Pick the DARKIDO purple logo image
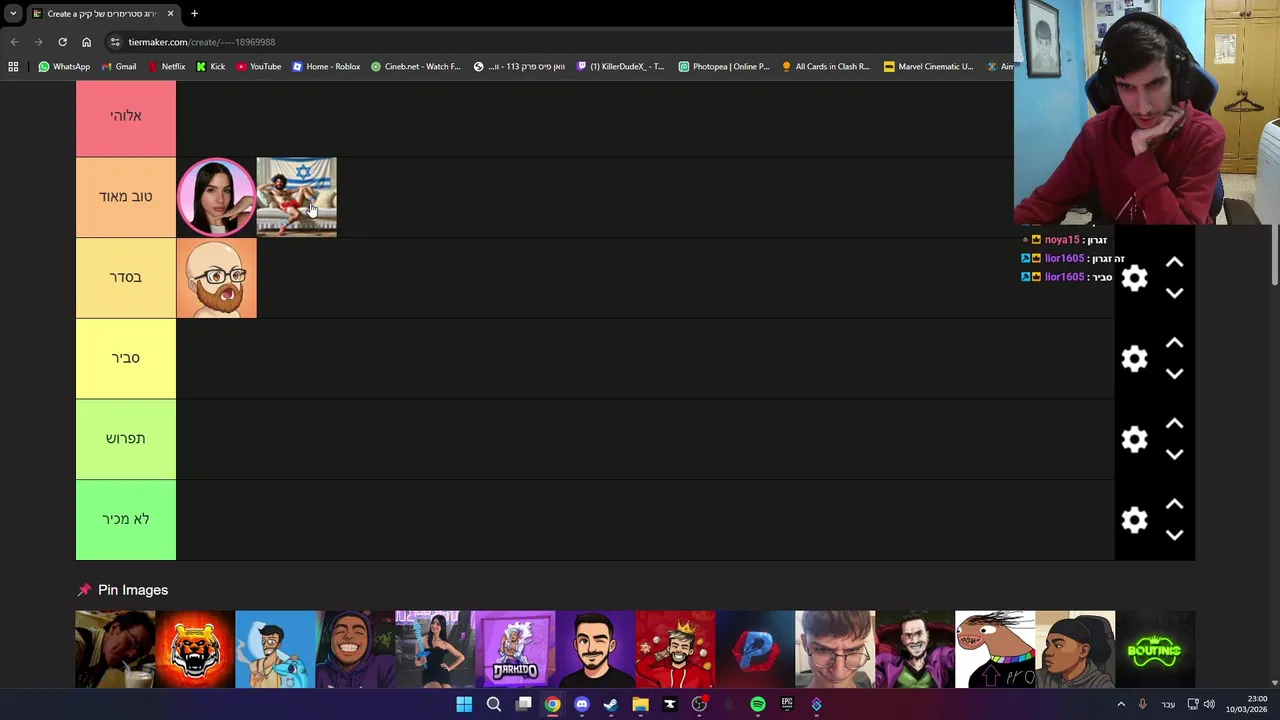The image size is (1280, 720). point(515,650)
